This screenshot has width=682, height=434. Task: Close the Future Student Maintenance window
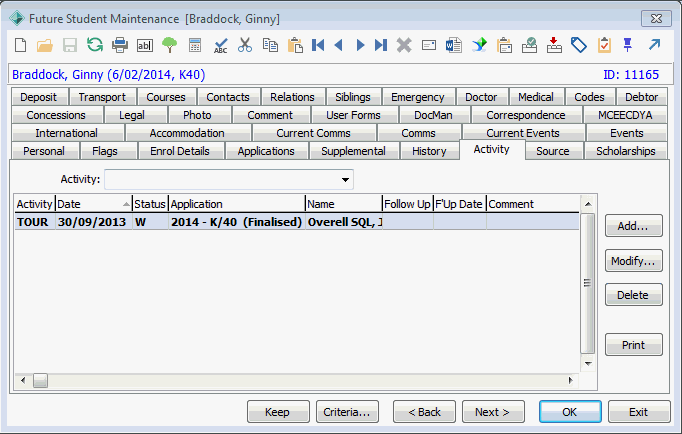pos(656,19)
